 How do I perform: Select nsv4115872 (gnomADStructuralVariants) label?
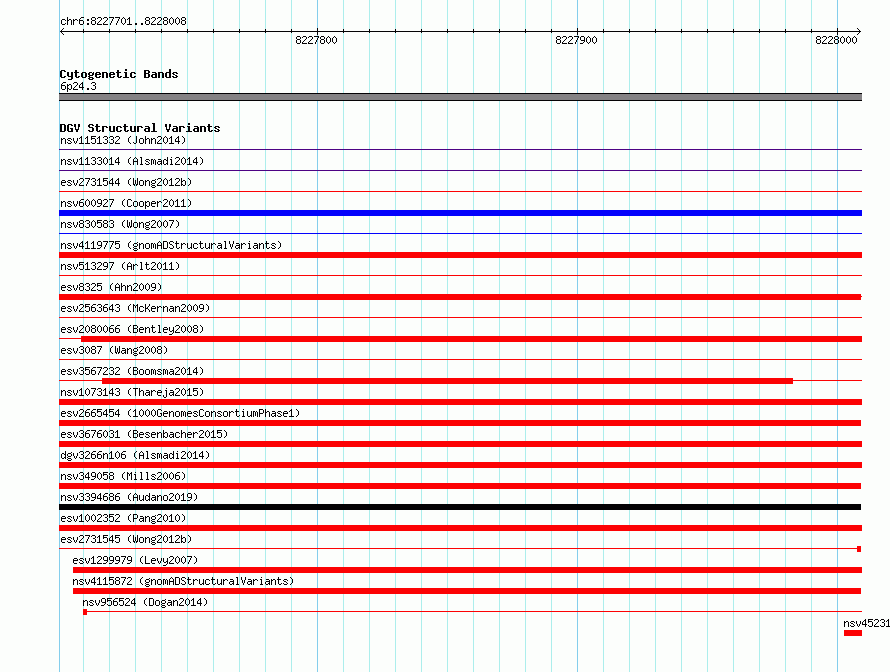[x=183, y=581]
